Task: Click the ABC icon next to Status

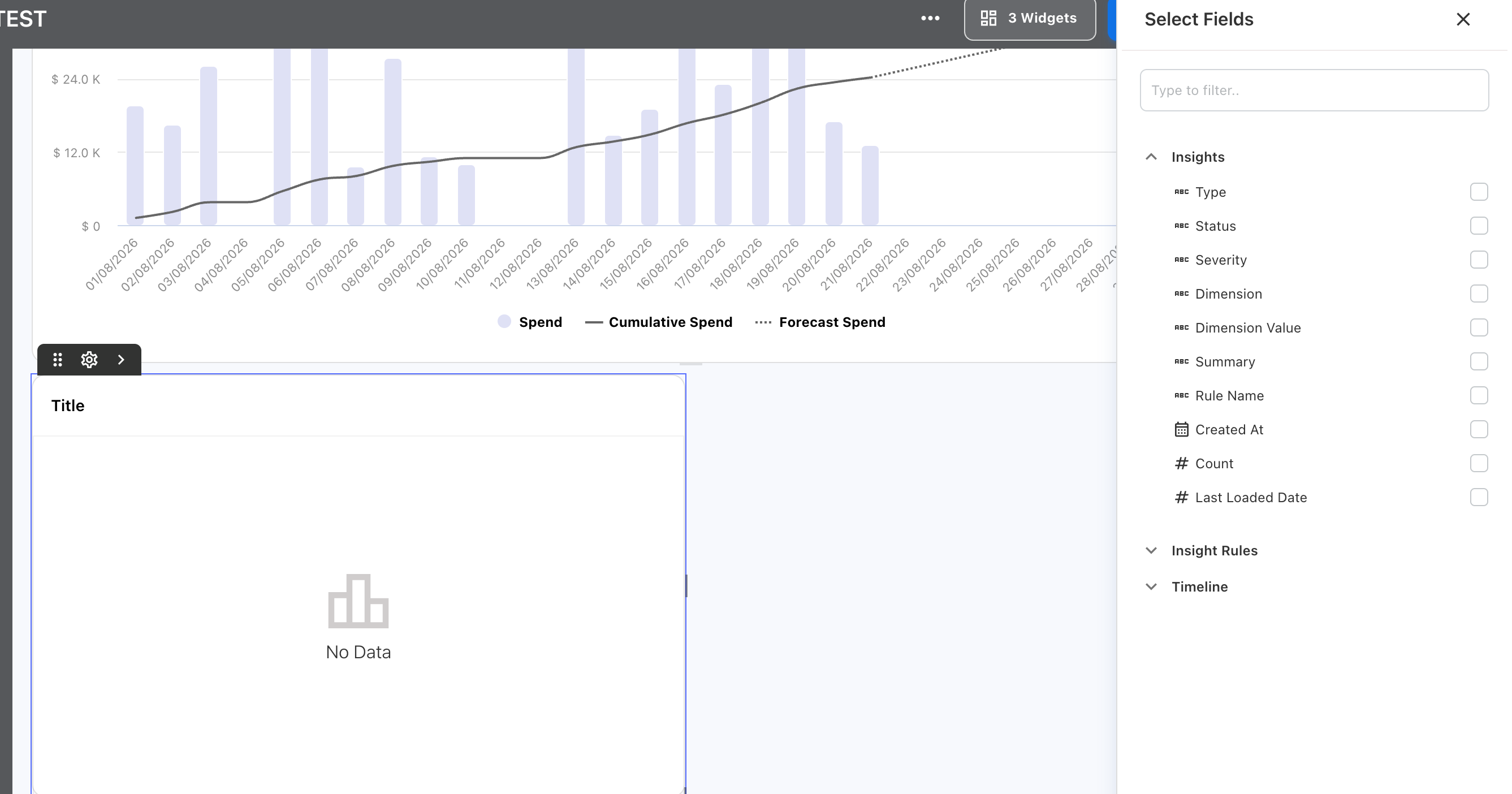Action: [x=1181, y=226]
